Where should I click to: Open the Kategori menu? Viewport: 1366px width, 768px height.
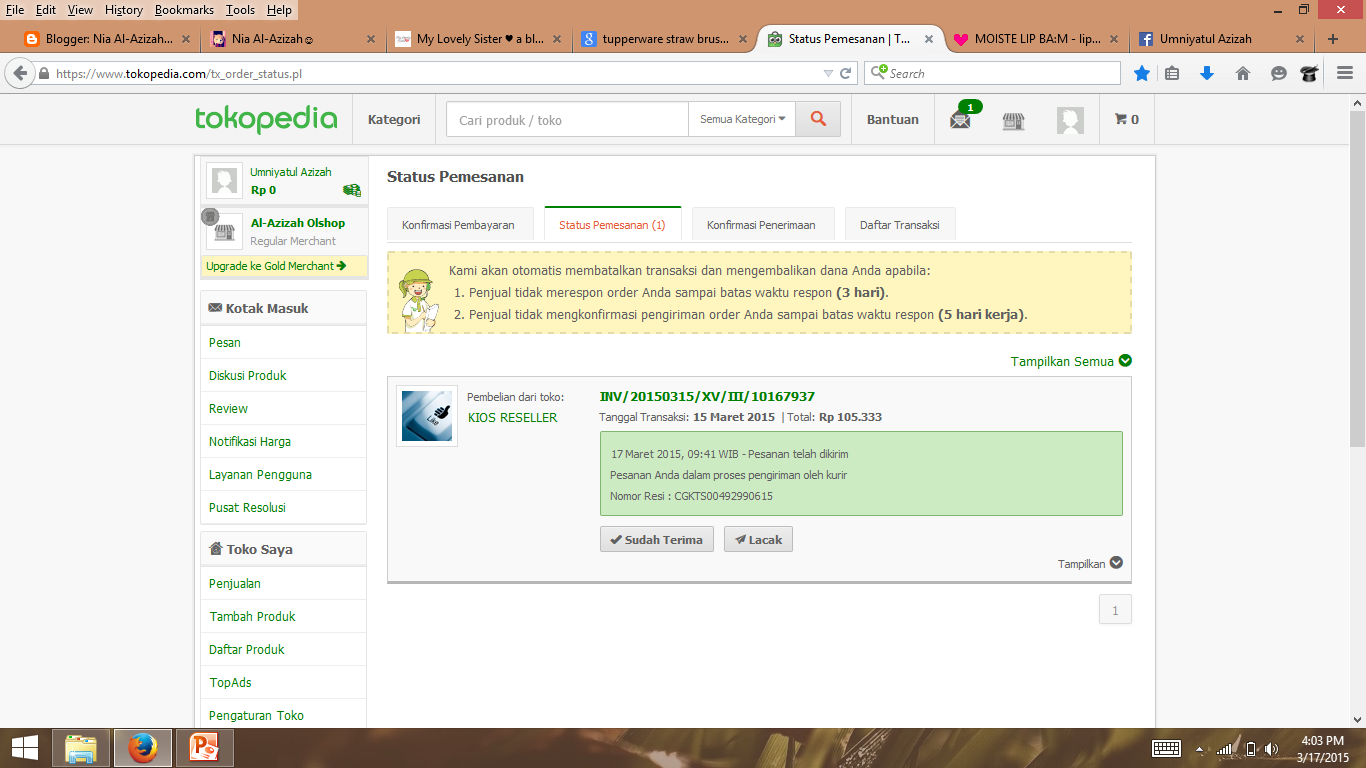[394, 119]
